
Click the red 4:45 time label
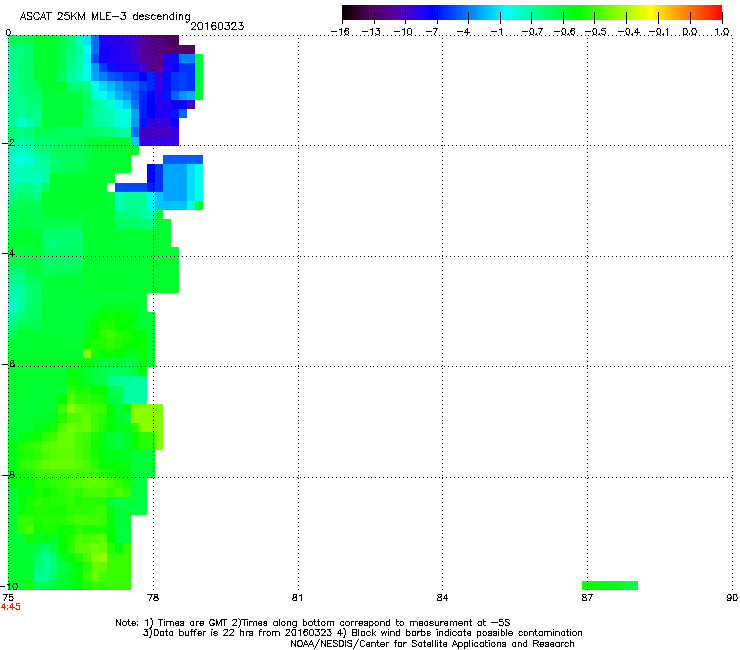click(10, 607)
